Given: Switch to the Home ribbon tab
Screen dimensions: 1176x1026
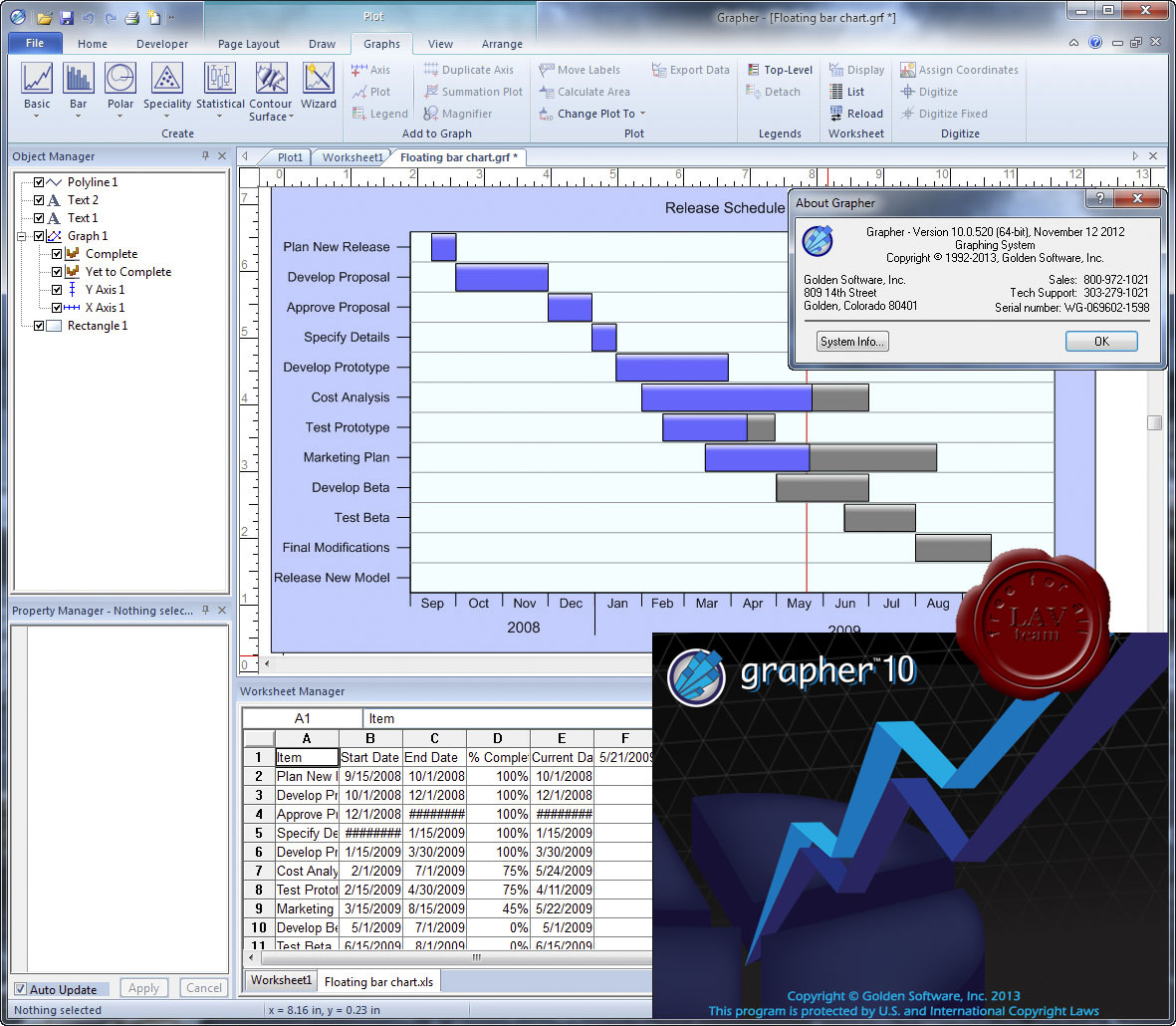Looking at the screenshot, I should [93, 44].
